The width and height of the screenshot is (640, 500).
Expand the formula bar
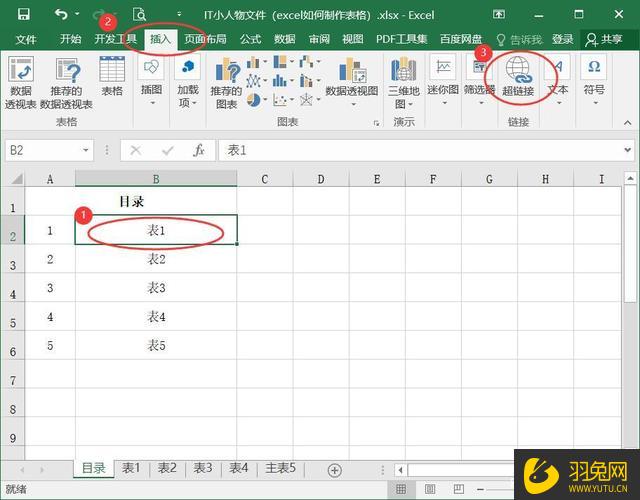[x=628, y=150]
